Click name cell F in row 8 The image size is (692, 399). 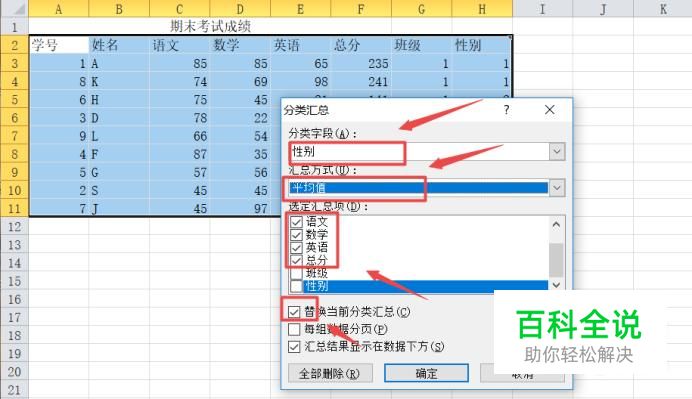119,154
